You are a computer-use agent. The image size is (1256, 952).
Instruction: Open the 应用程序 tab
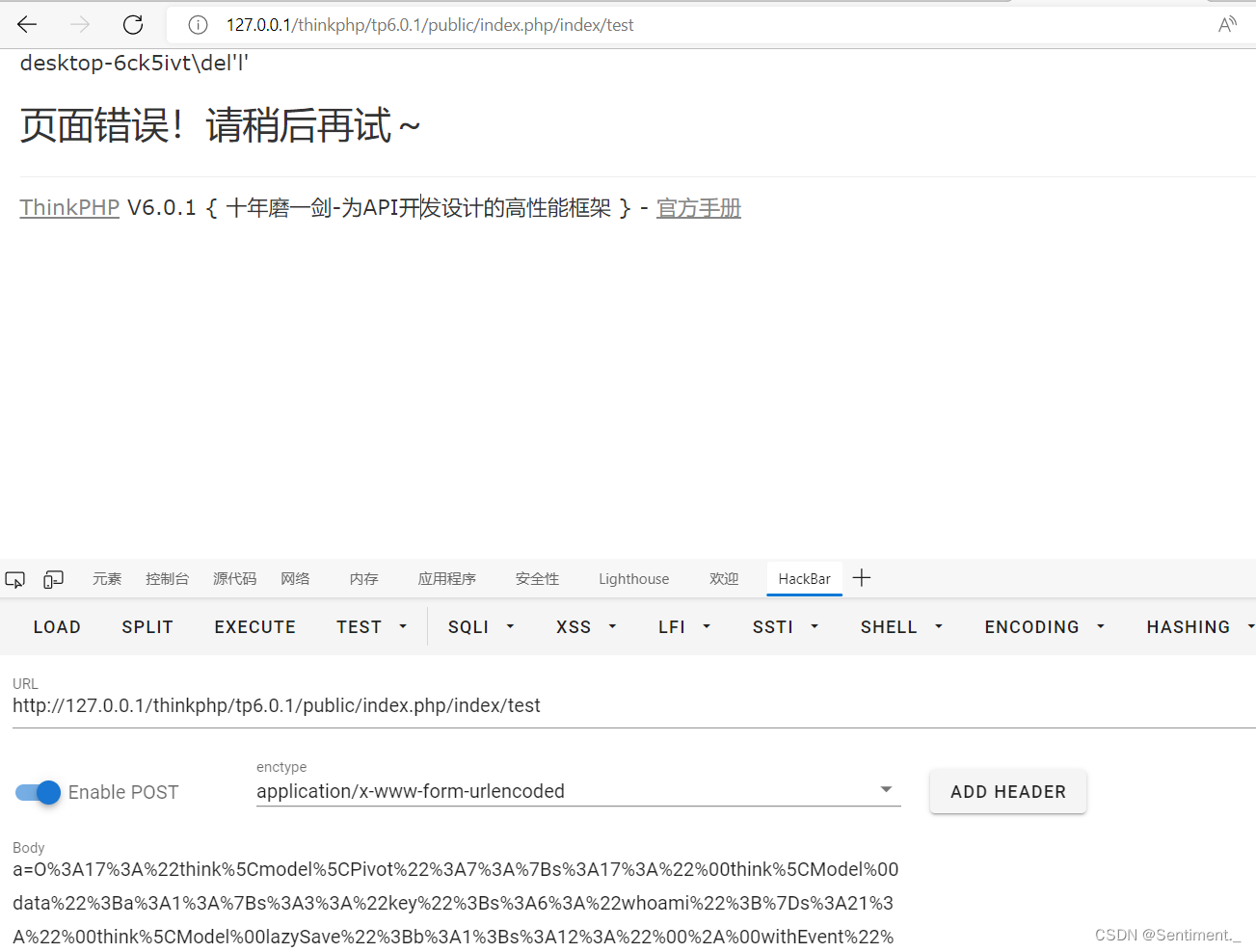point(447,579)
